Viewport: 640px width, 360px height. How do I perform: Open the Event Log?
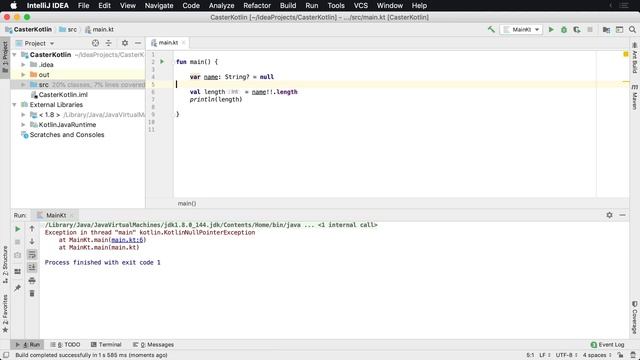click(607, 344)
